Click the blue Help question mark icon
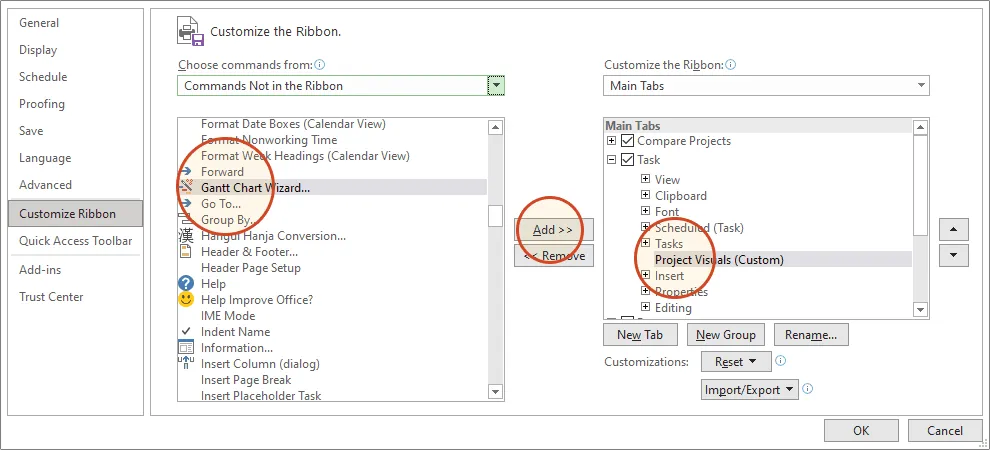Viewport: 990px width, 450px height. coord(186,284)
